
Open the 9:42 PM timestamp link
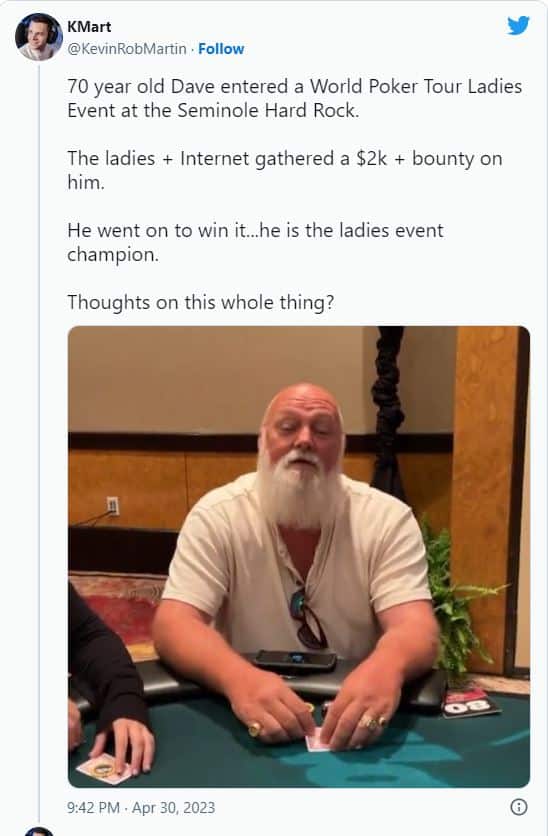coord(93,808)
